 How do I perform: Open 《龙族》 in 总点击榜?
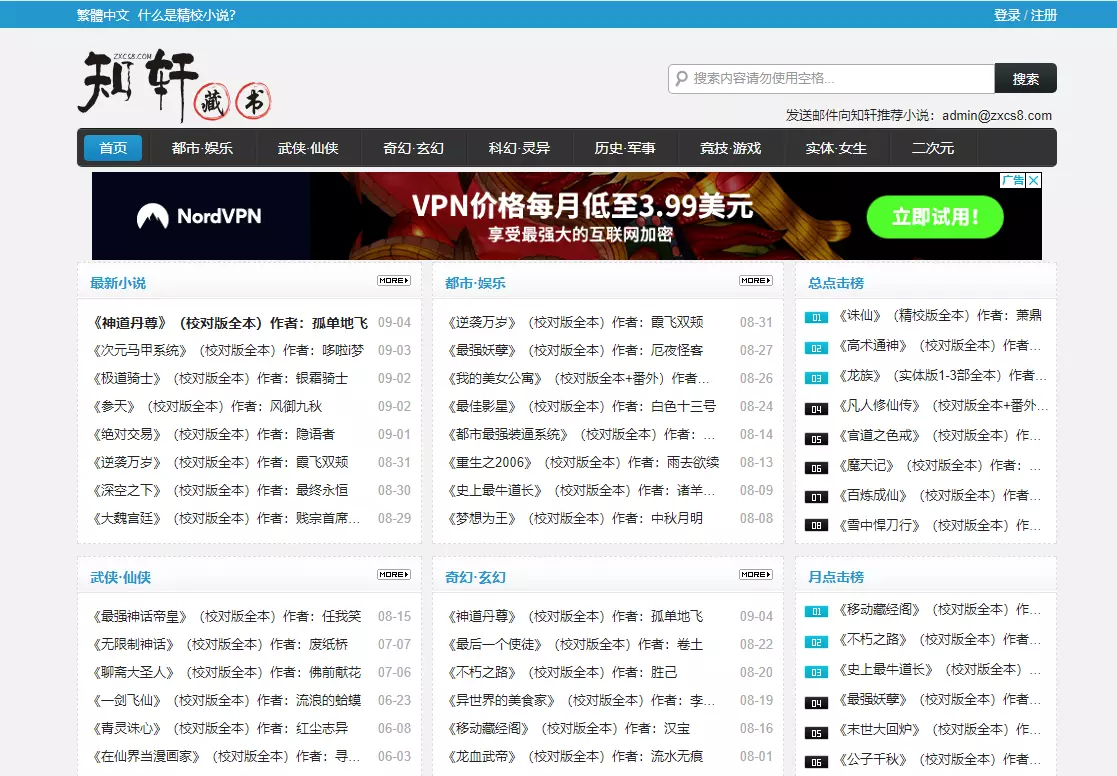pos(942,375)
